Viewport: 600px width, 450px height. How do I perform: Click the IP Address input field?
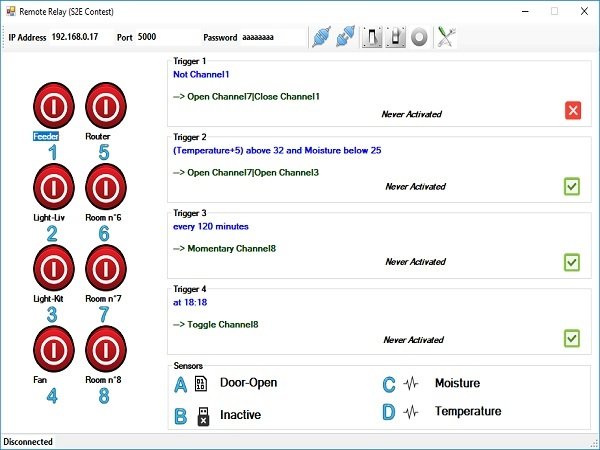coord(81,37)
